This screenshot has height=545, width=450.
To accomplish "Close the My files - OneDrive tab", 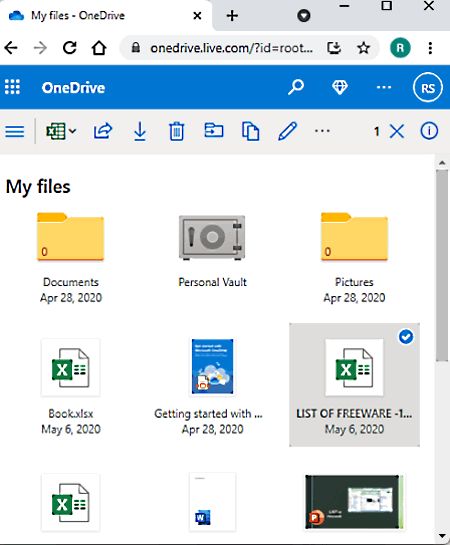I will click(197, 16).
